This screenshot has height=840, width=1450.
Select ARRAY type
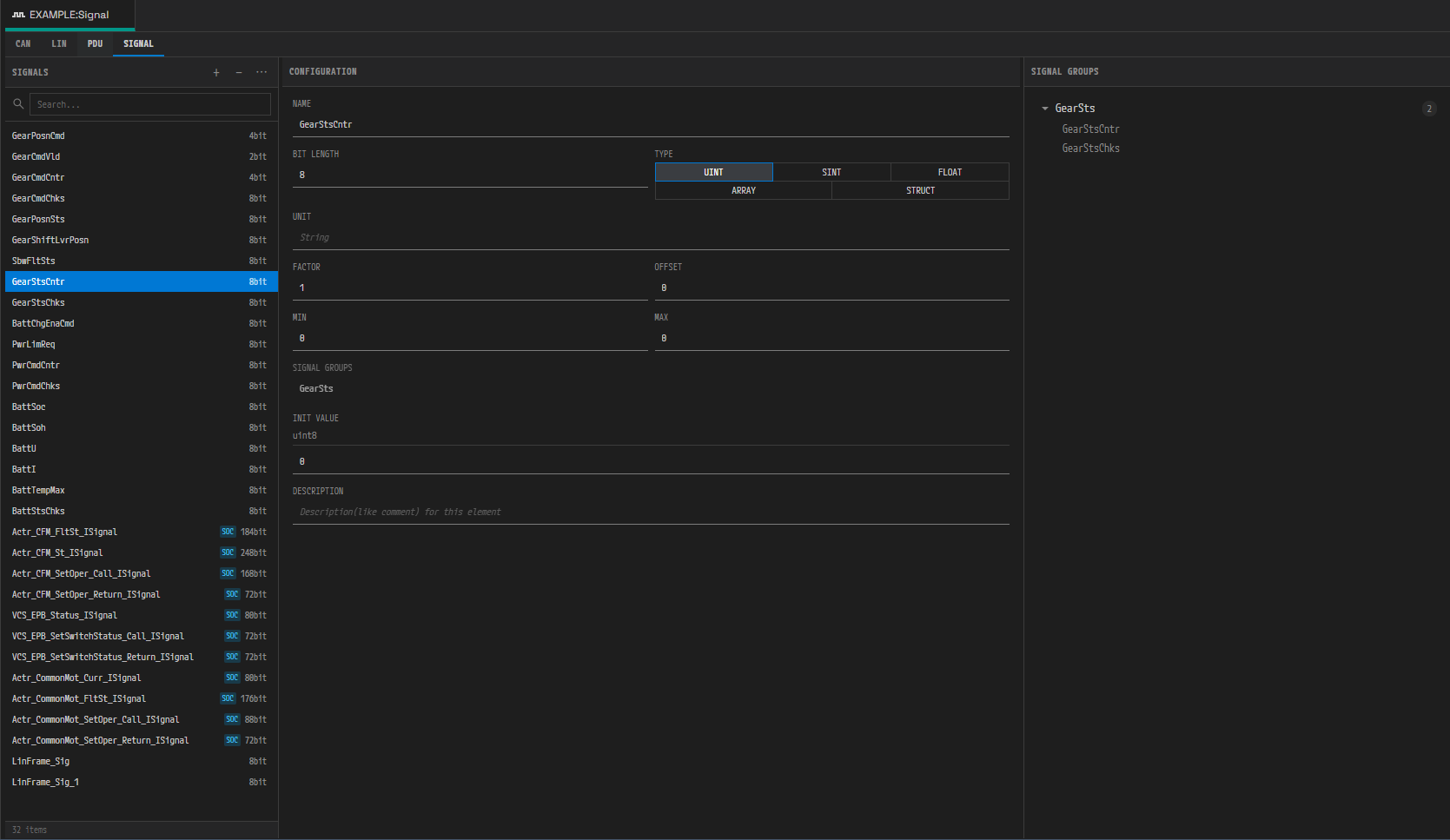click(744, 191)
